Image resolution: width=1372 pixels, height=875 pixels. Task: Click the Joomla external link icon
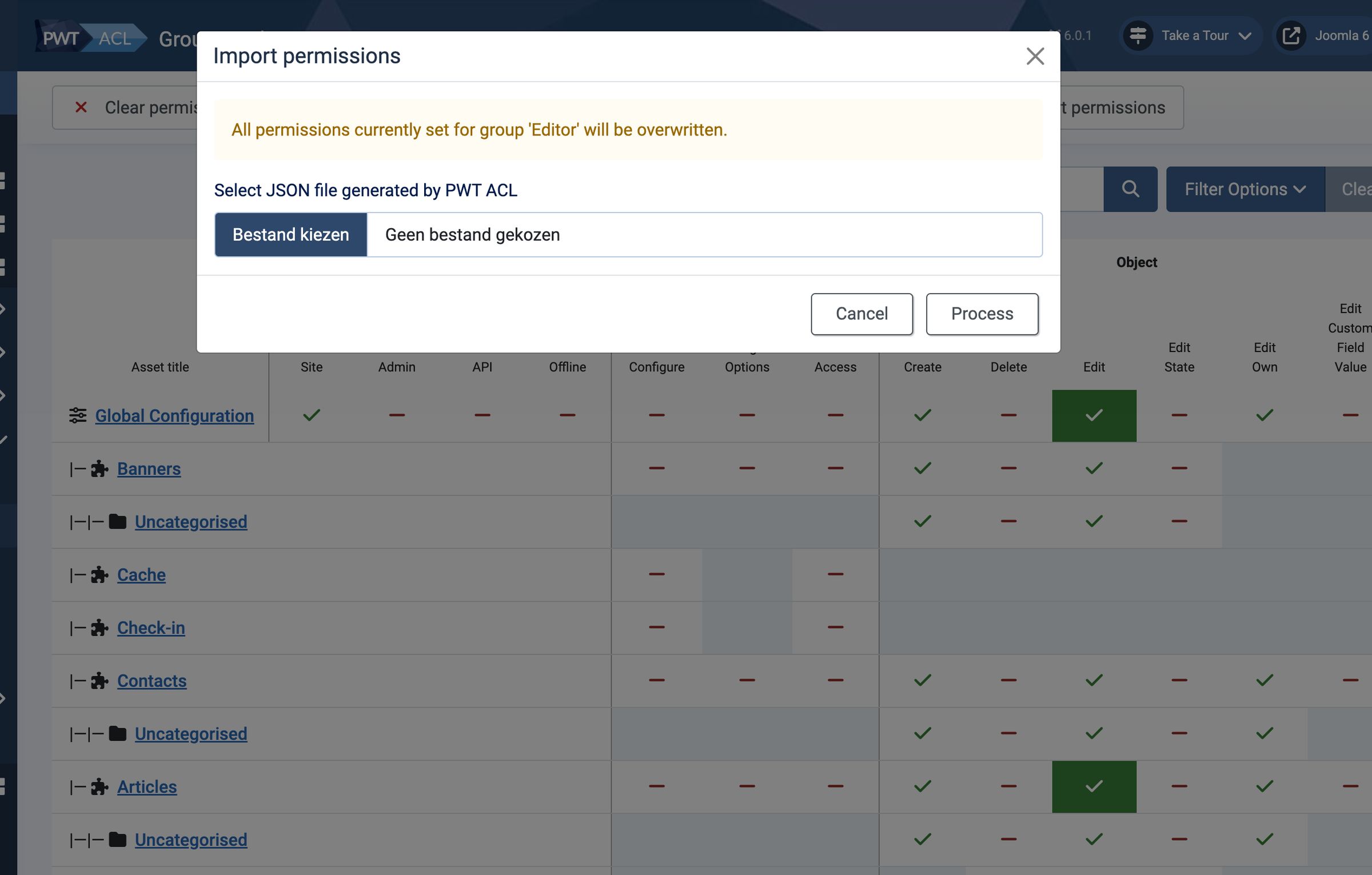[x=1291, y=35]
